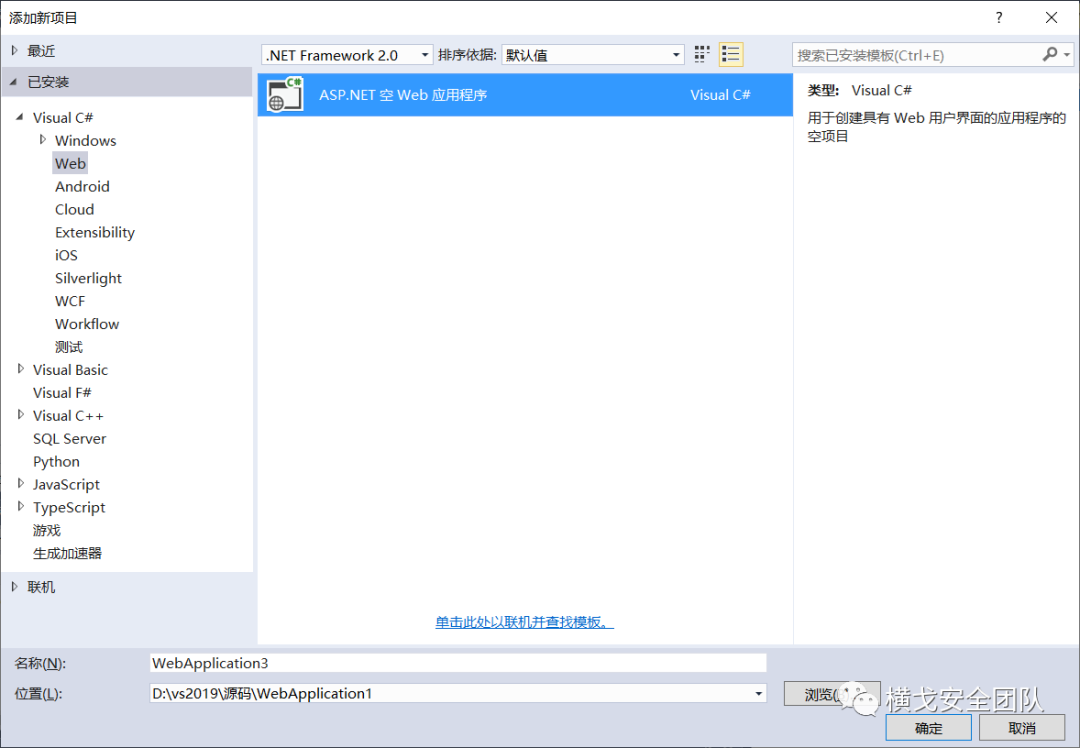Expand the 联机 section
Image resolution: width=1080 pixels, height=748 pixels.
point(14,587)
